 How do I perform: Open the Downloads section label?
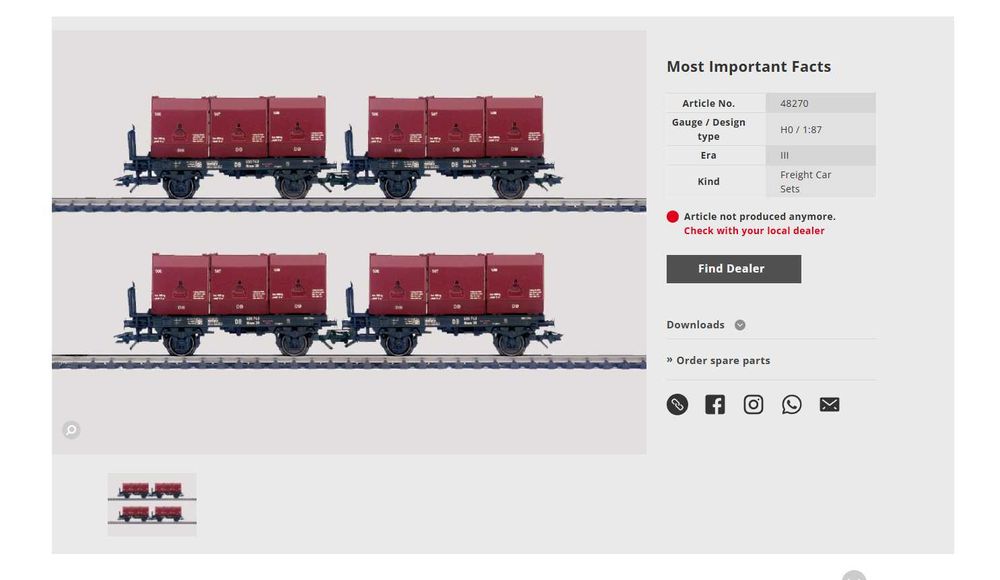695,325
